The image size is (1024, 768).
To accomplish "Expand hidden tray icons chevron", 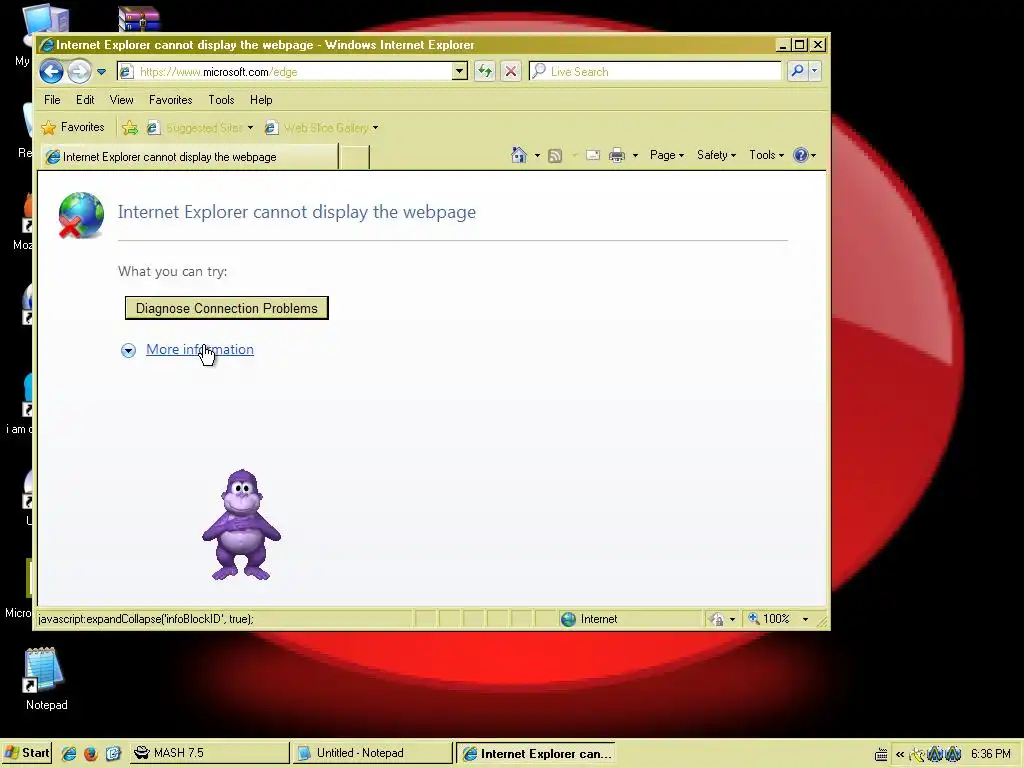I will coord(900,754).
